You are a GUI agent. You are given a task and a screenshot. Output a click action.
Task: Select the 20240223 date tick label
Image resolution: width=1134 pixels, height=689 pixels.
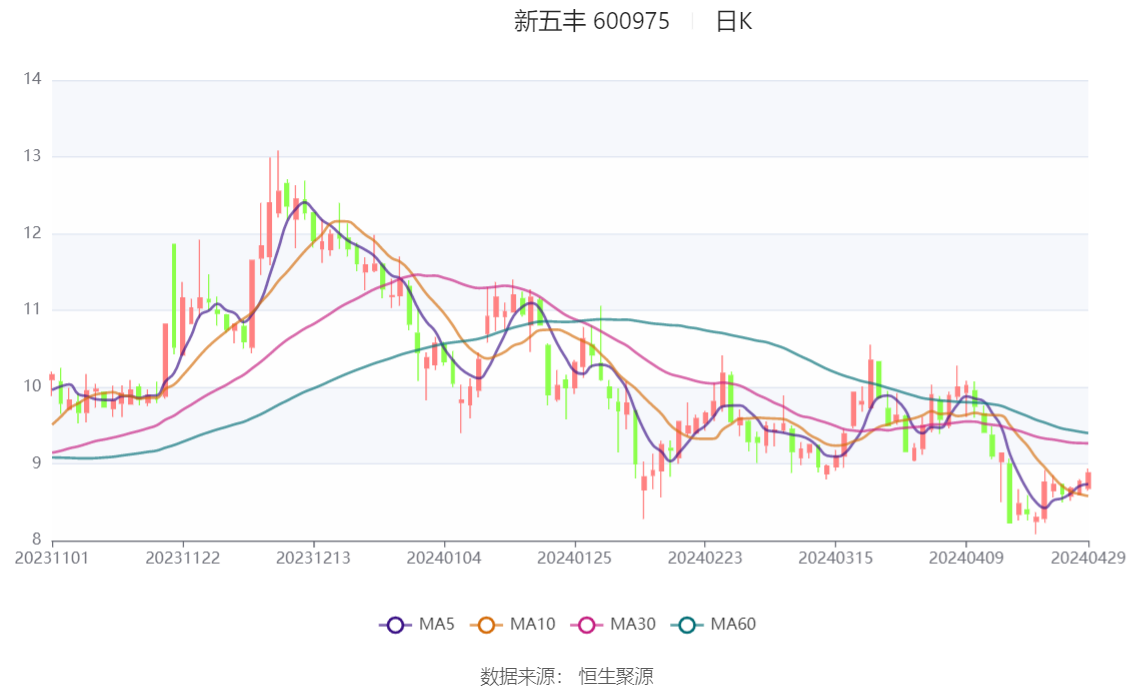[704, 558]
